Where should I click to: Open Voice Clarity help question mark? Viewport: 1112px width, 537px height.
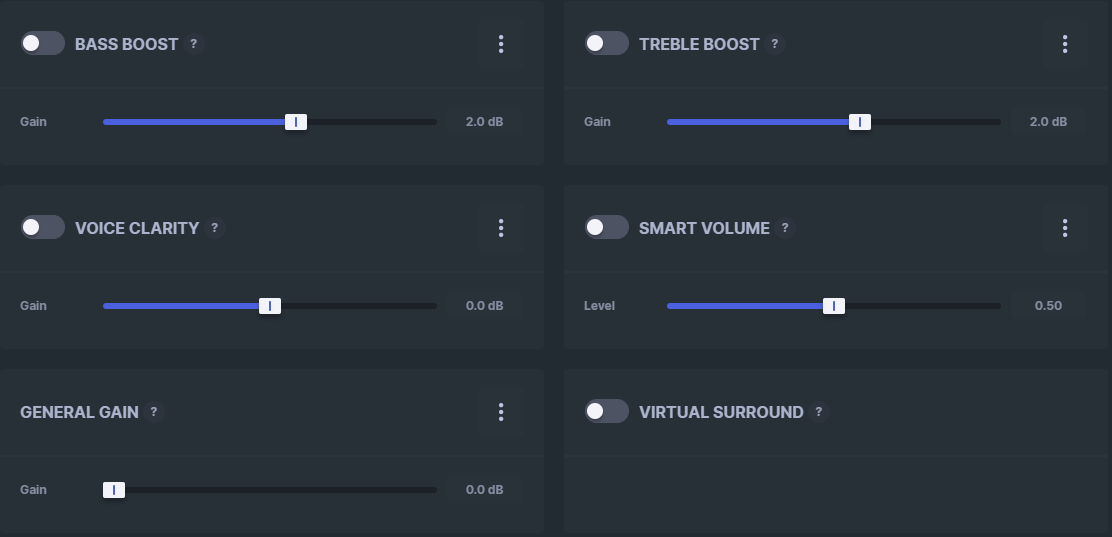pyautogui.click(x=214, y=228)
